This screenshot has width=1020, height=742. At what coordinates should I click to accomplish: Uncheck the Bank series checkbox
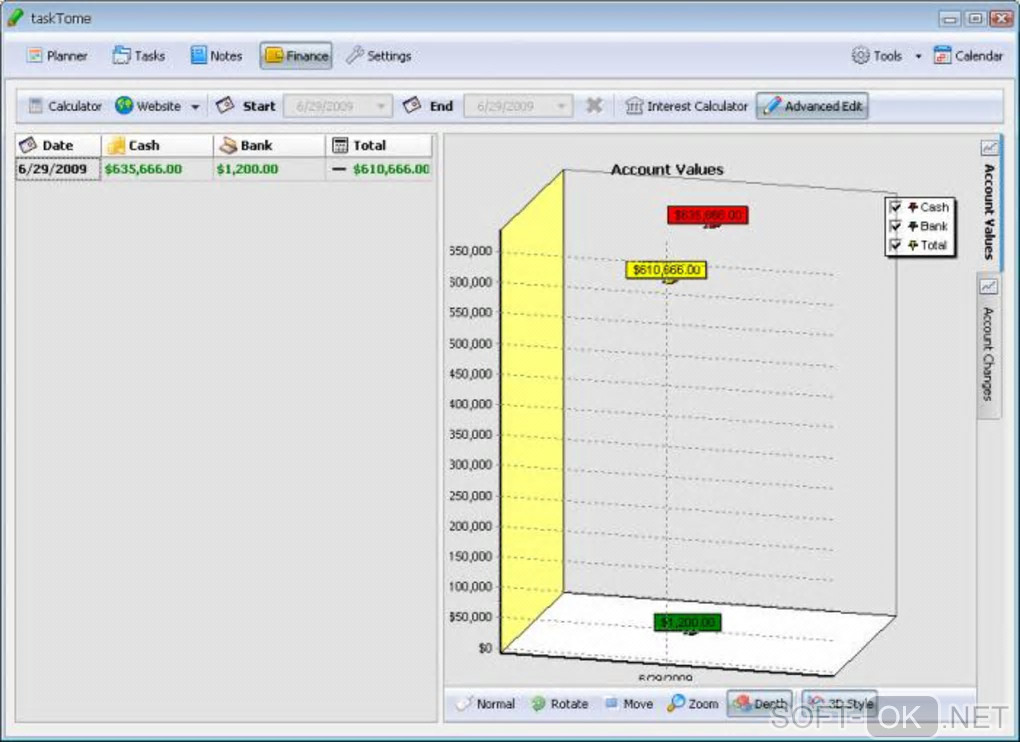(x=895, y=226)
